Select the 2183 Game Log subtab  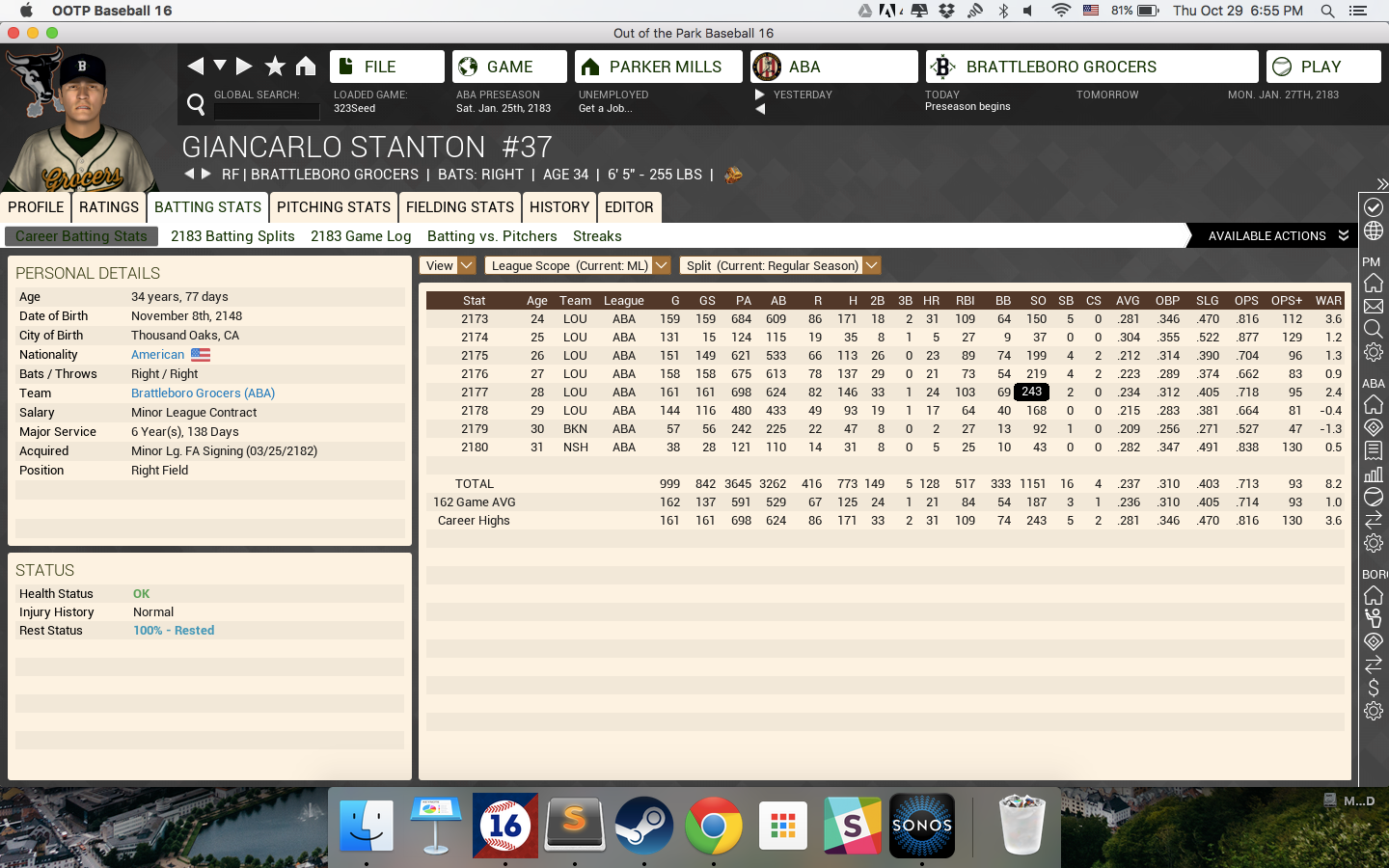(x=361, y=236)
